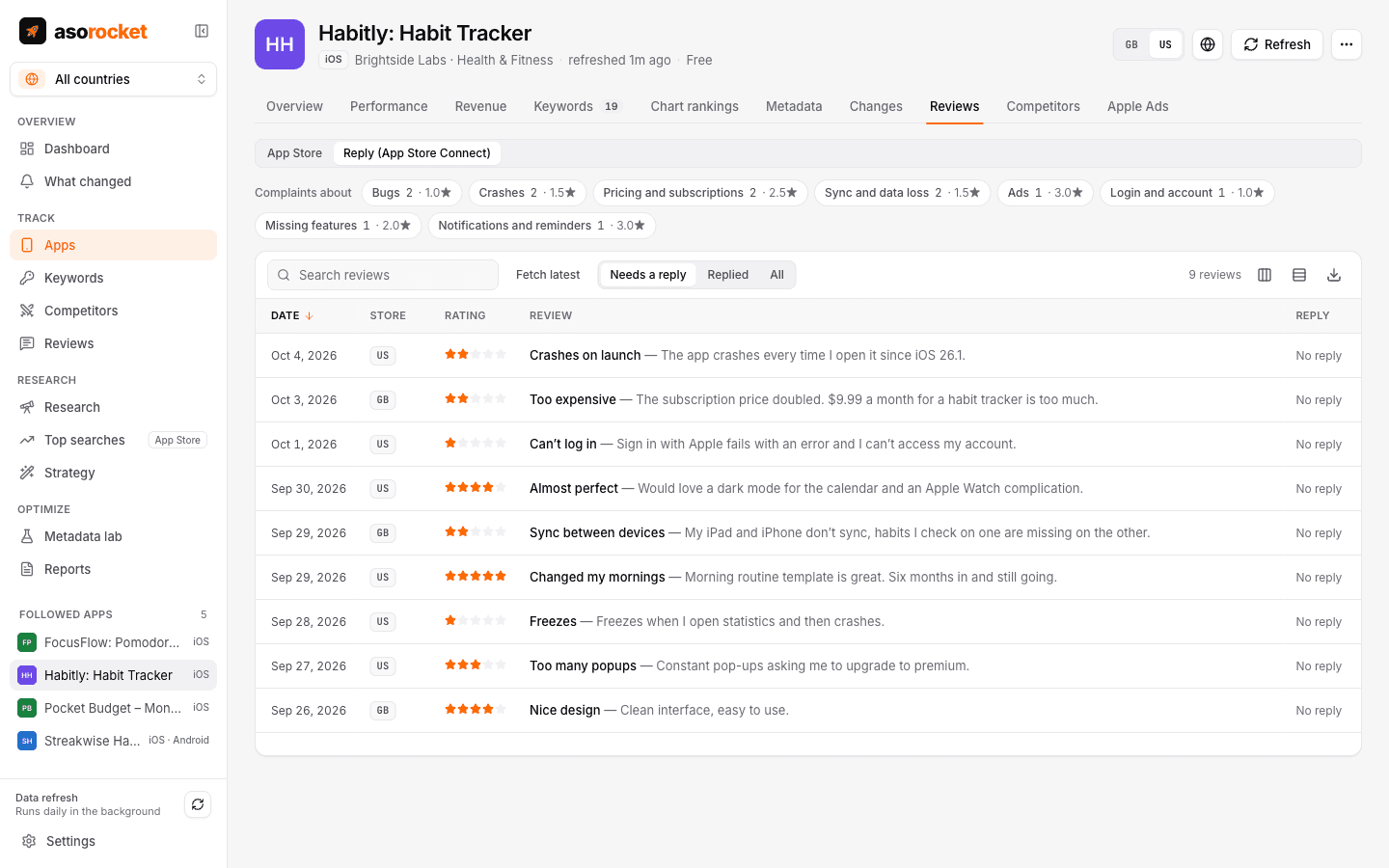
Task: Open Chart rankings tab
Action: (x=694, y=106)
